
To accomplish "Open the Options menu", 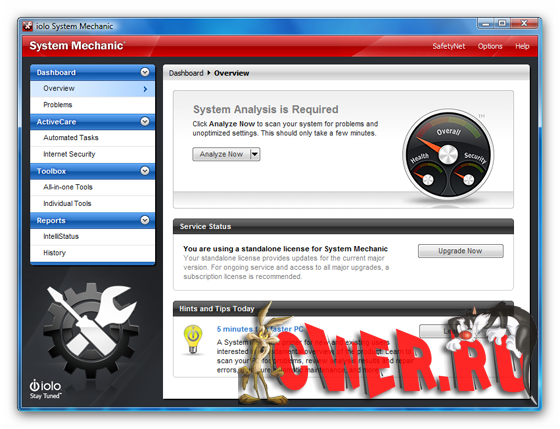I will (x=490, y=46).
